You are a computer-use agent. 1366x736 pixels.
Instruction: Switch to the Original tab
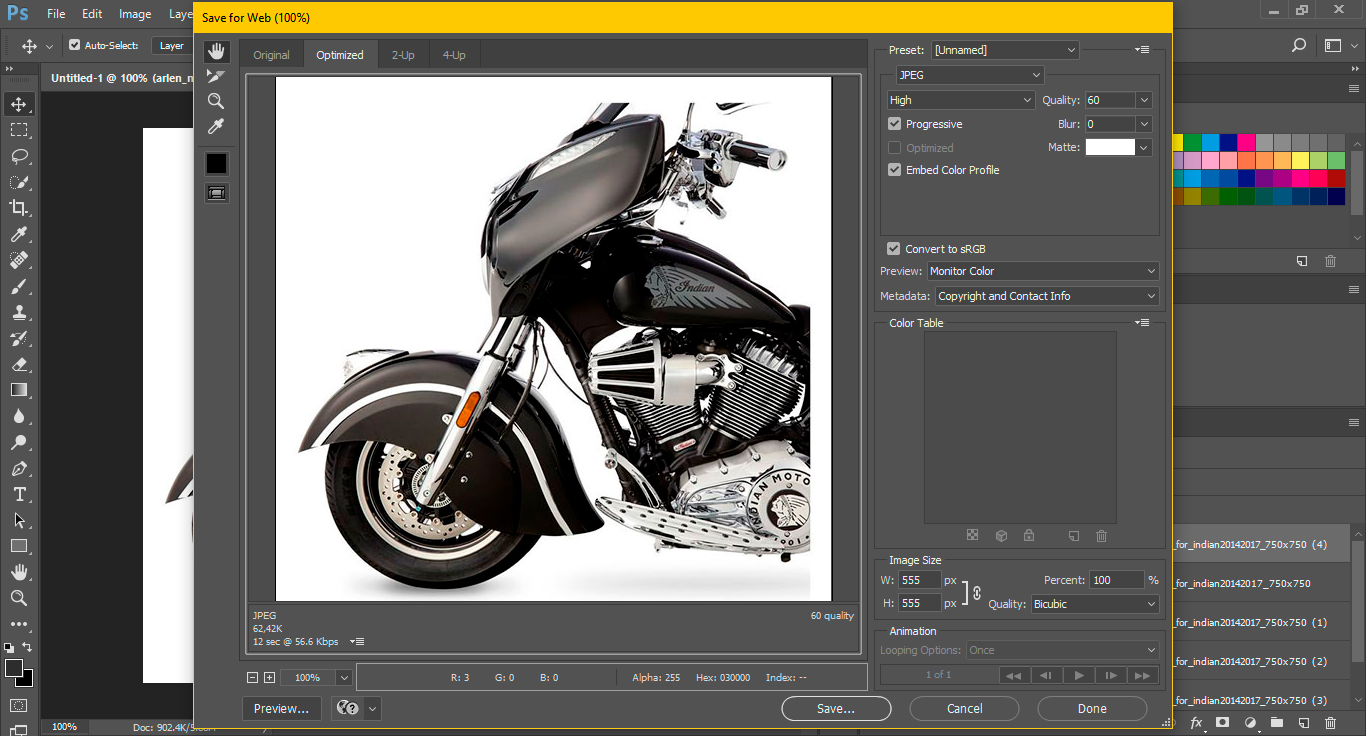coord(271,55)
